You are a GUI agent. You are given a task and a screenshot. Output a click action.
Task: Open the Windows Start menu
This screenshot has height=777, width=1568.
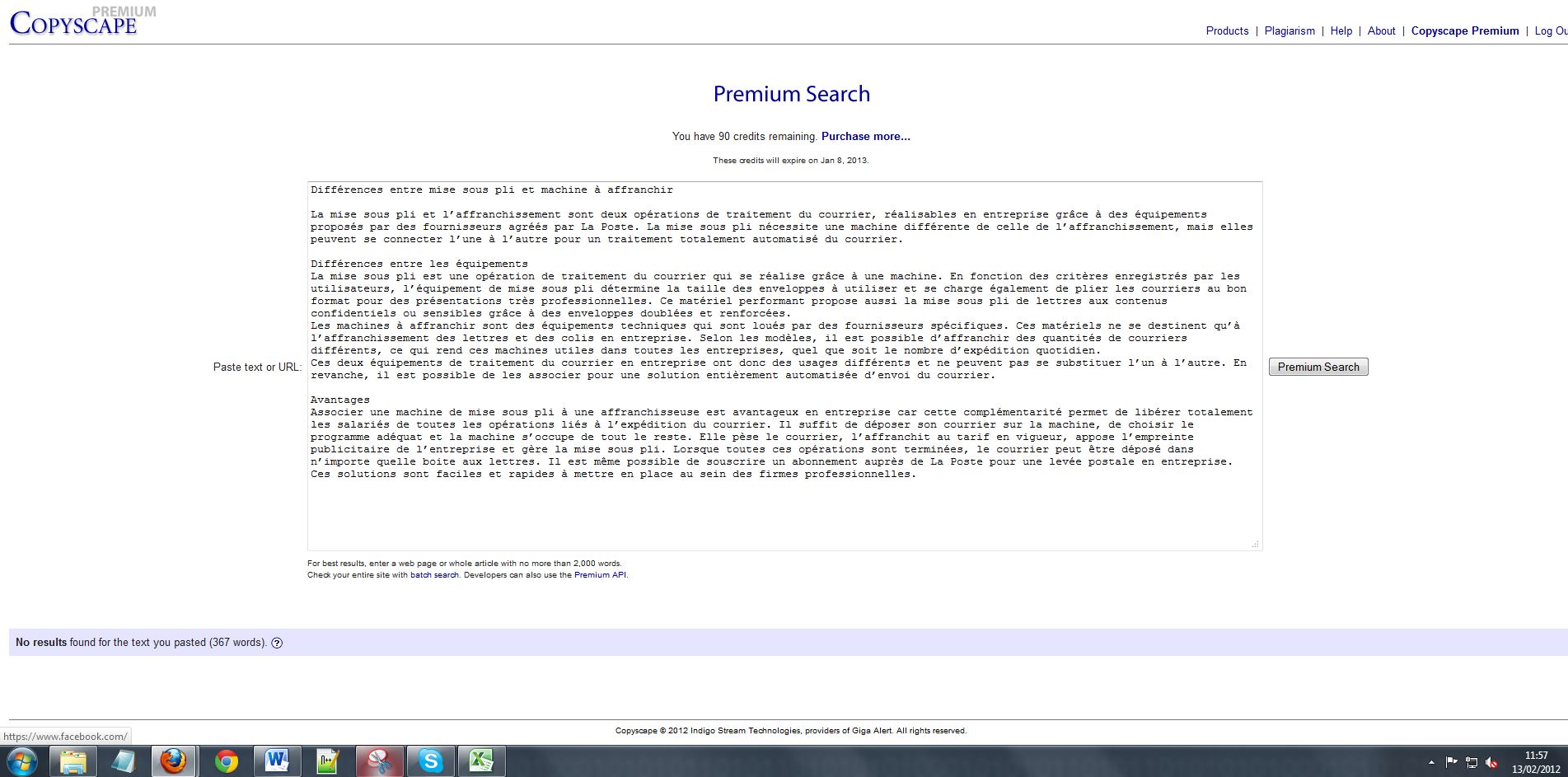click(22, 761)
